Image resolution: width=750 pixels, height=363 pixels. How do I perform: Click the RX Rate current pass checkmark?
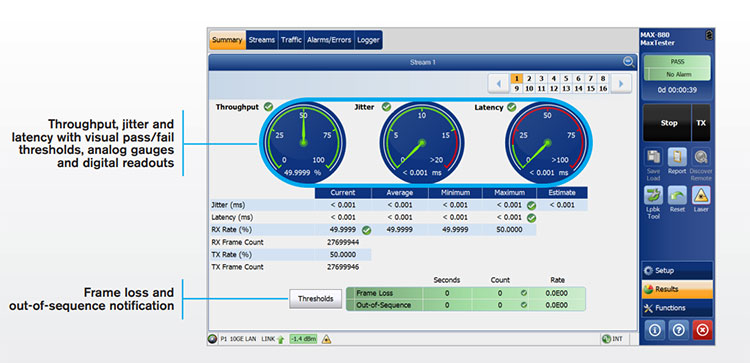[366, 231]
